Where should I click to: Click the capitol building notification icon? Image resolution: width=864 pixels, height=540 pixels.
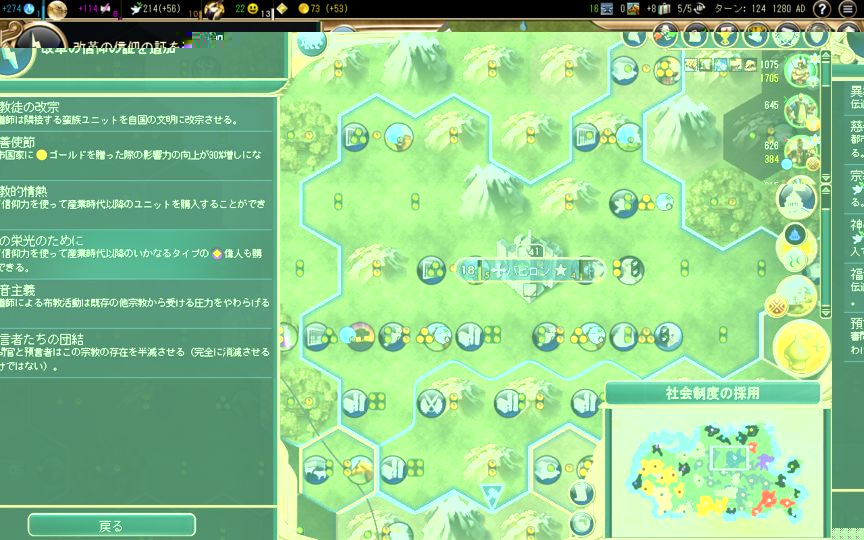pyautogui.click(x=798, y=198)
